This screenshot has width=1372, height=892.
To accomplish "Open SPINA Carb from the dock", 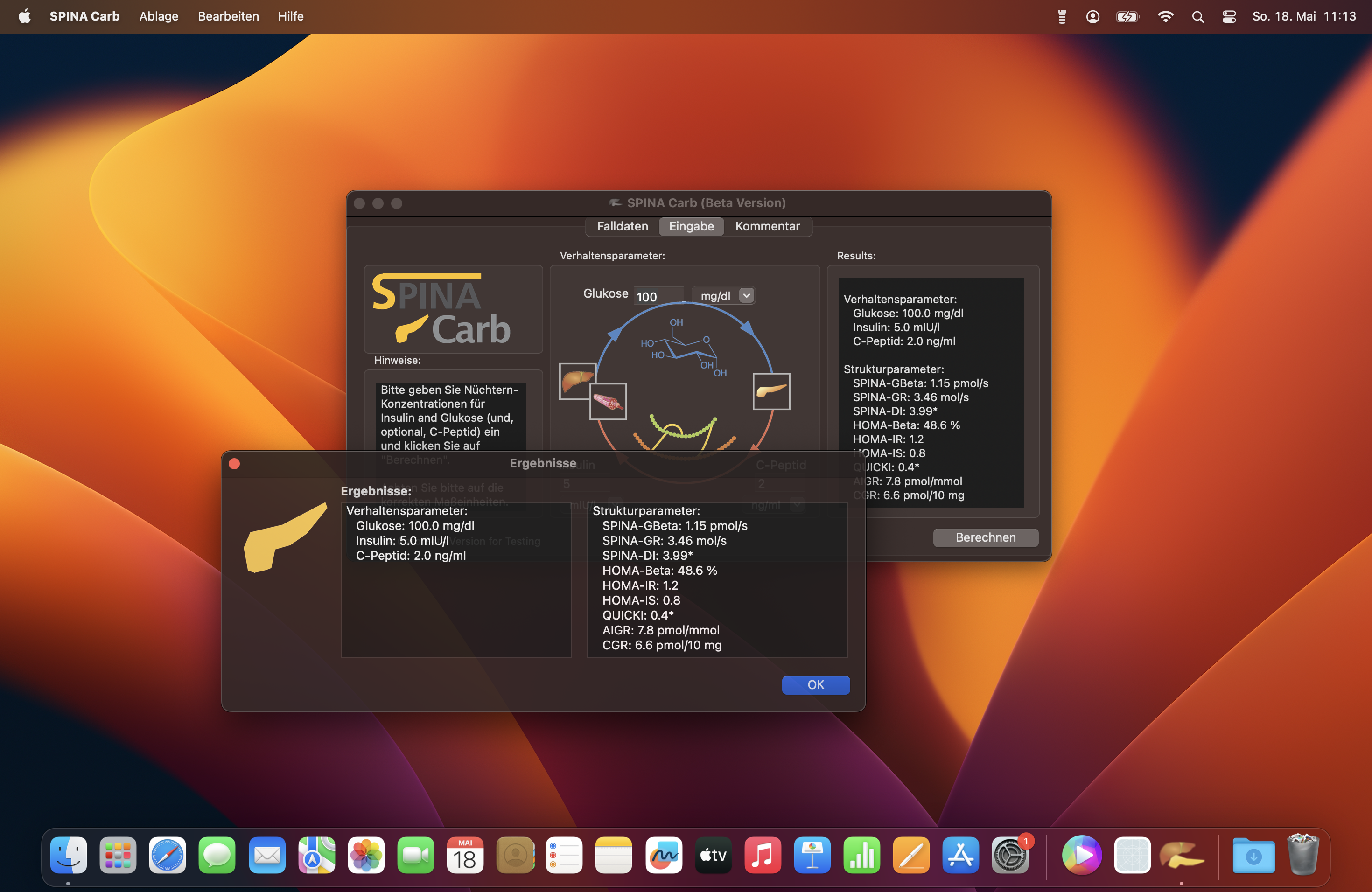I will click(x=1181, y=855).
